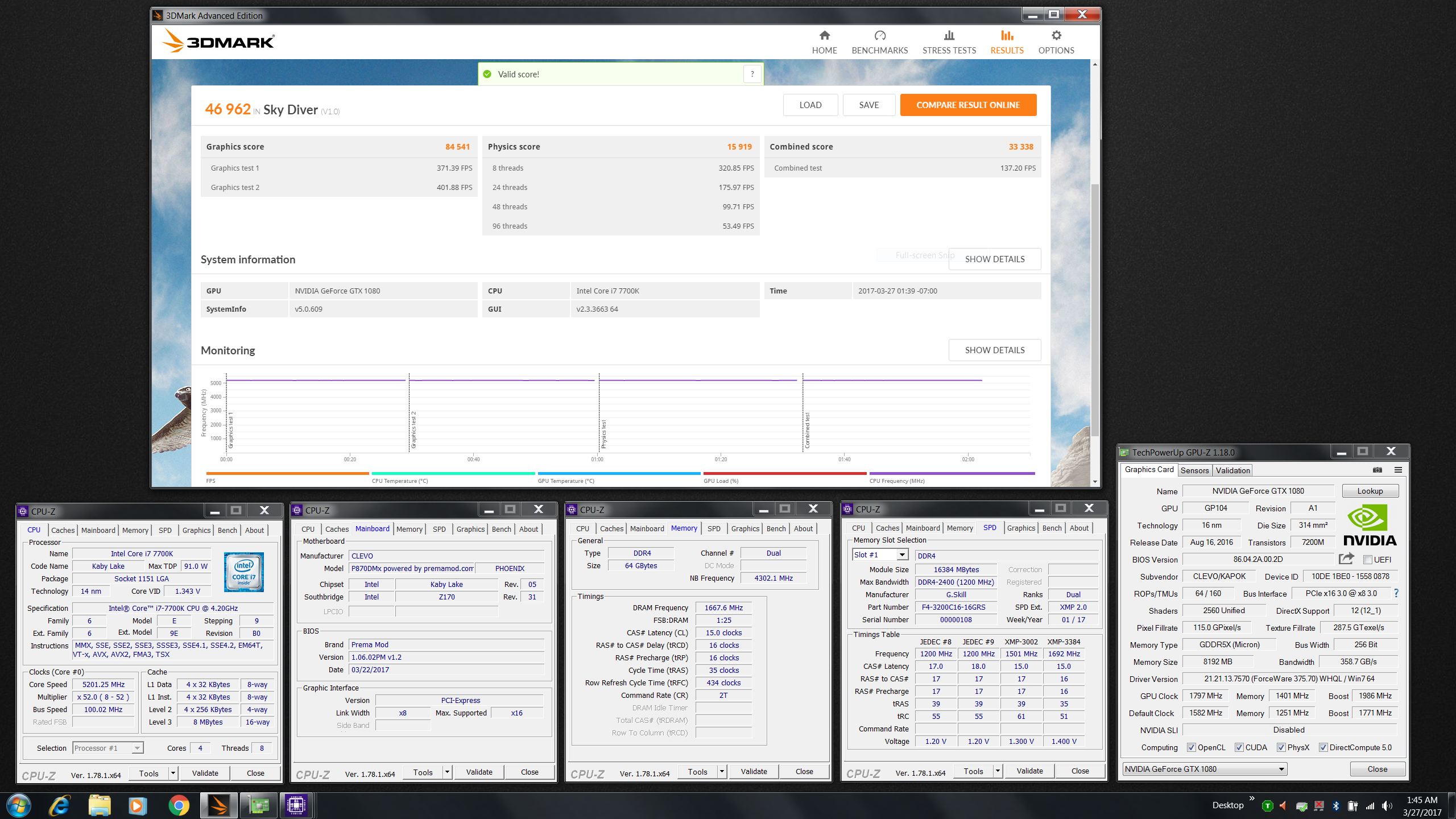Click Bus Interface question mark icon
The image size is (1456, 819).
[x=1396, y=593]
